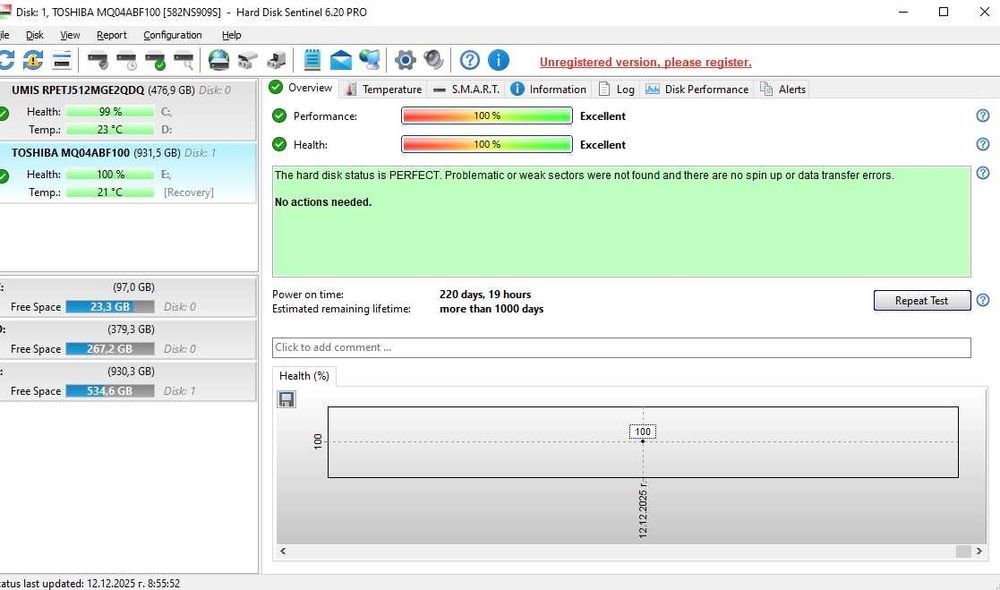1000x590 pixels.
Task: Switch to the Temperature tab
Action: [383, 89]
